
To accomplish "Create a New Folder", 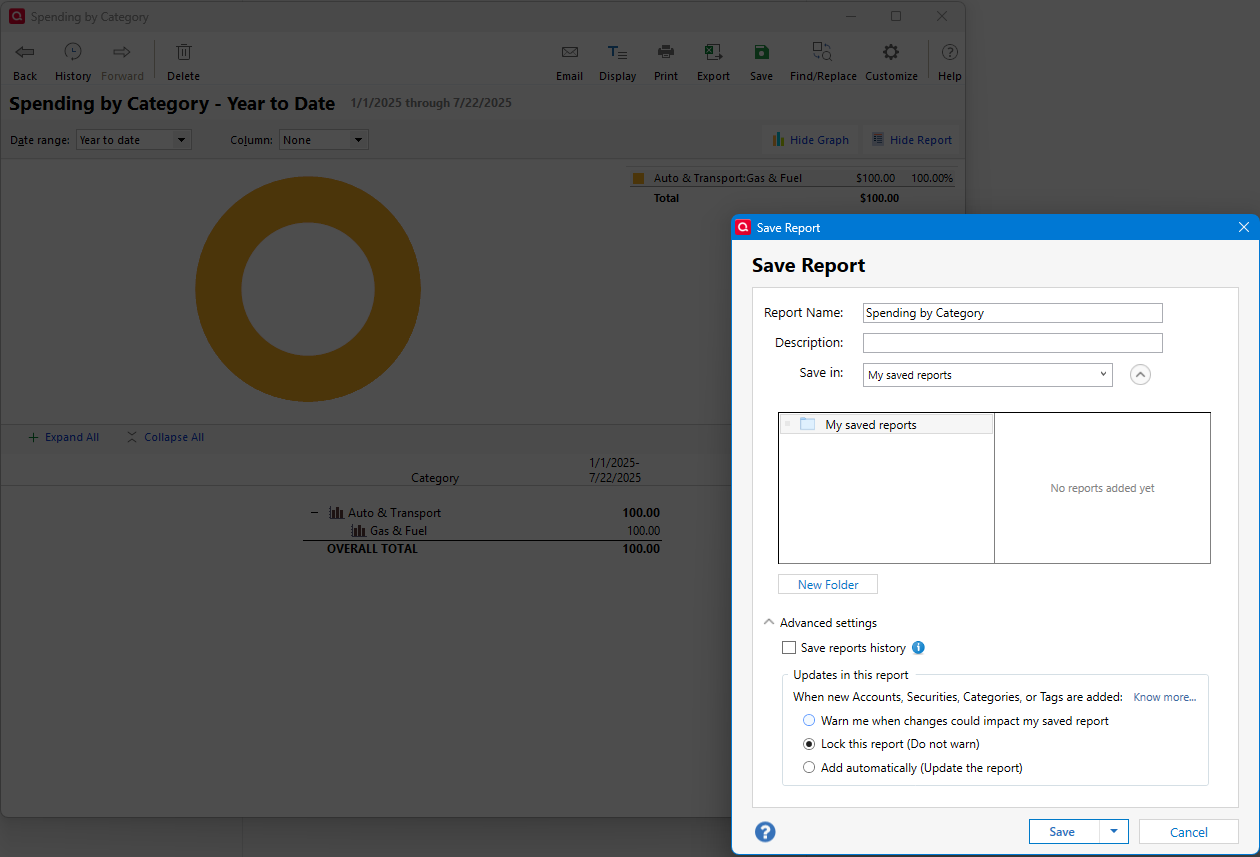I will click(828, 585).
